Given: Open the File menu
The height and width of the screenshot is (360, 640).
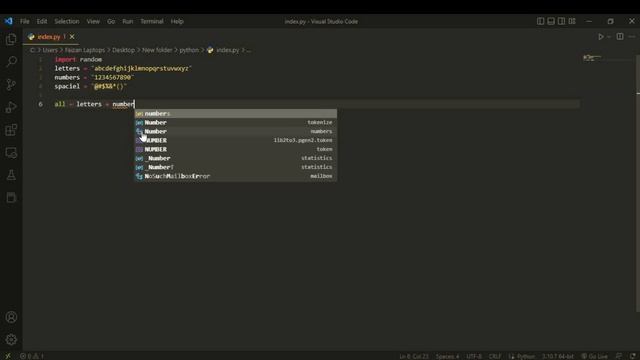Looking at the screenshot, I should [x=24, y=21].
